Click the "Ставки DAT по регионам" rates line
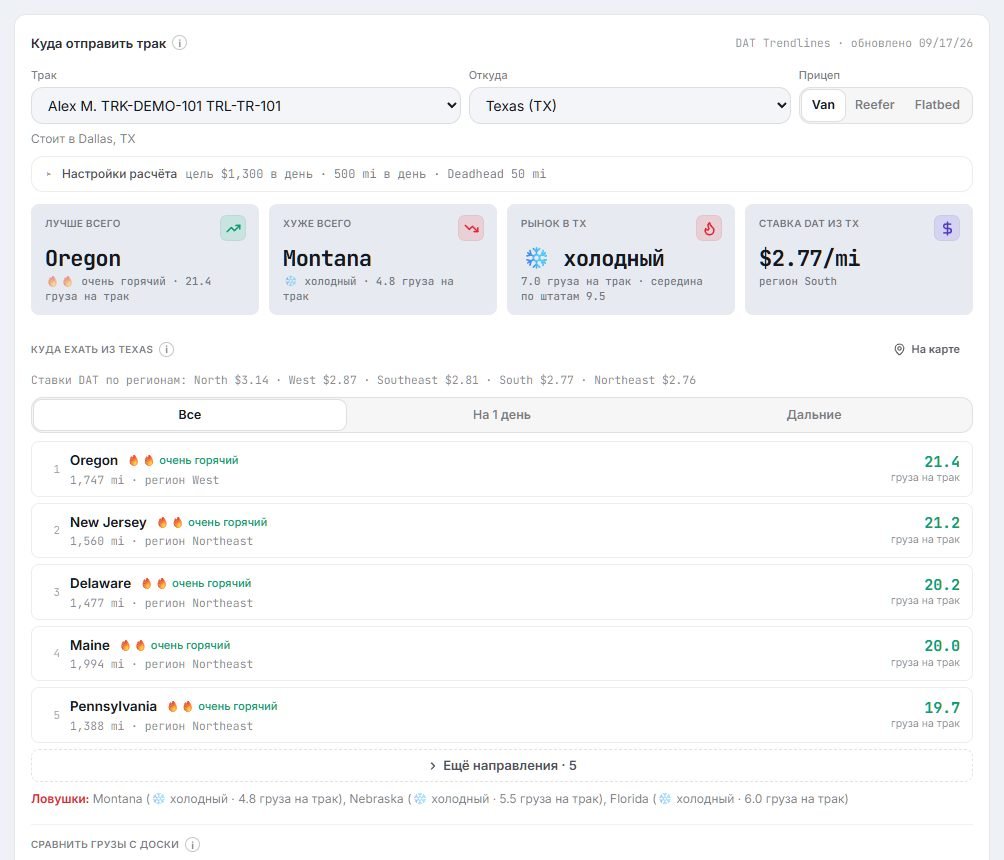 click(364, 380)
